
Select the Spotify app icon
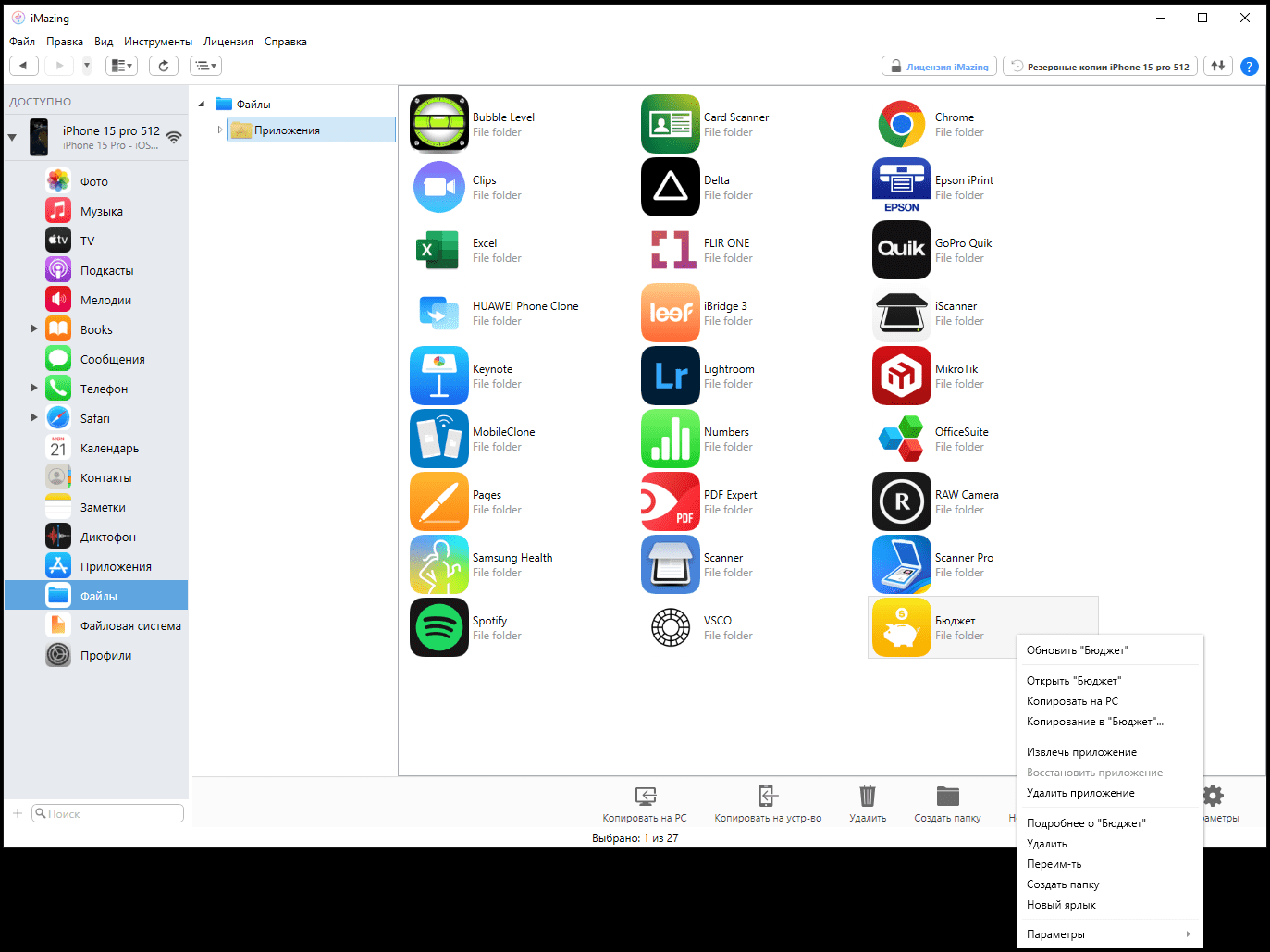pos(439,627)
